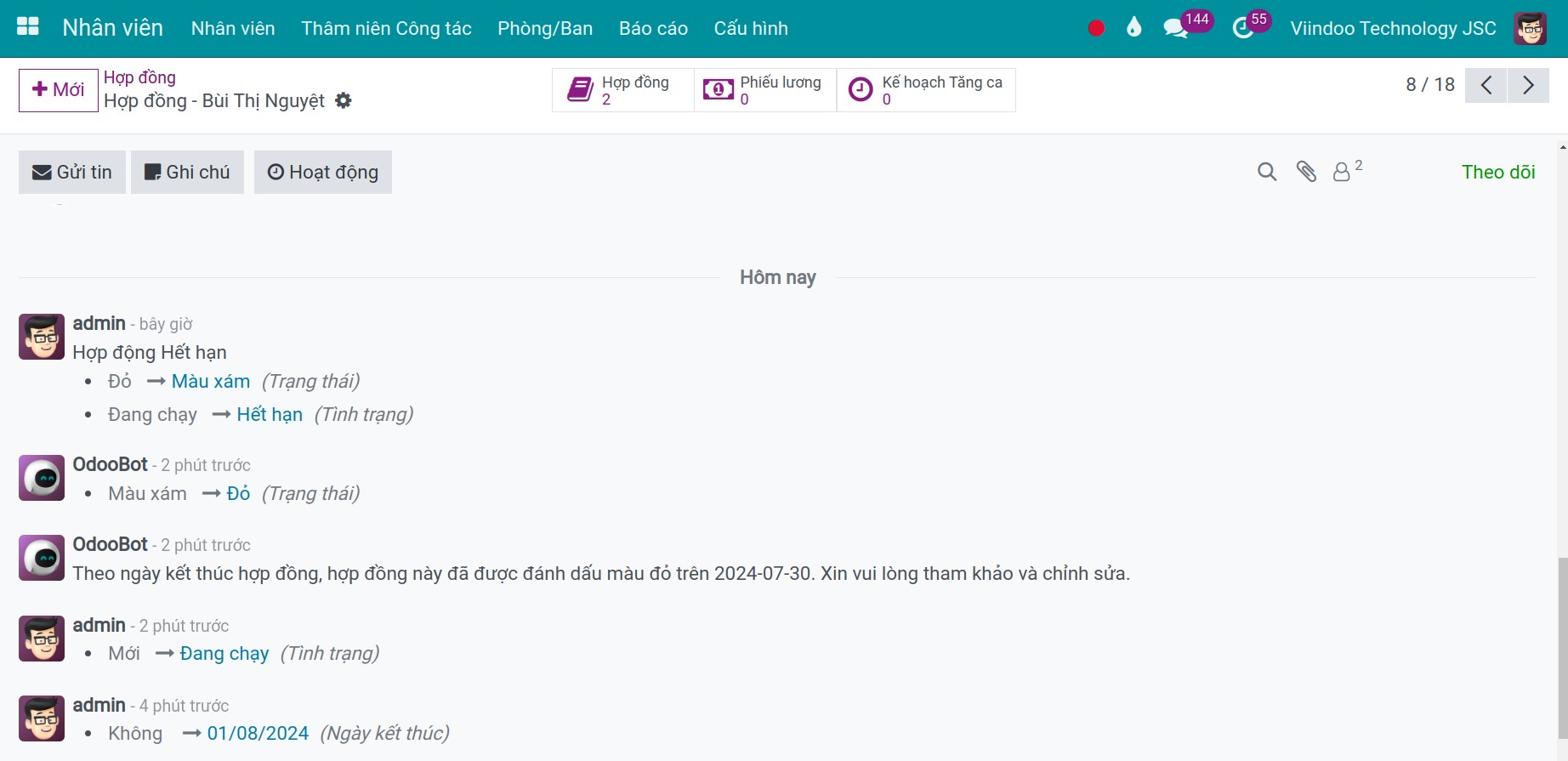The image size is (1568, 761).
Task: Open Phiếu lương stat button
Action: tap(765, 90)
